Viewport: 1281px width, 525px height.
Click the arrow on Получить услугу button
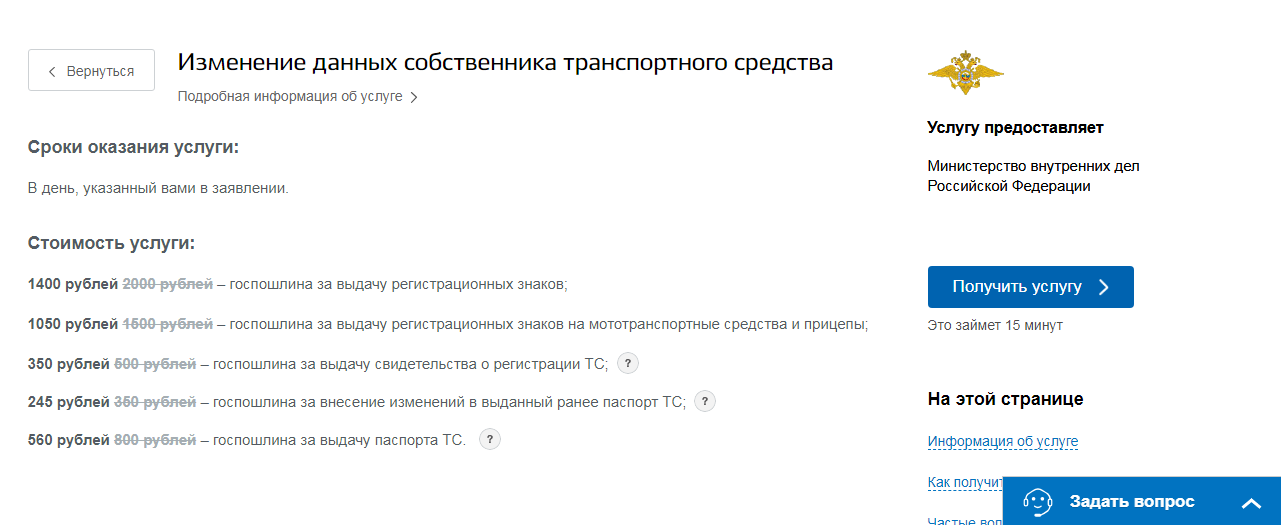1104,287
